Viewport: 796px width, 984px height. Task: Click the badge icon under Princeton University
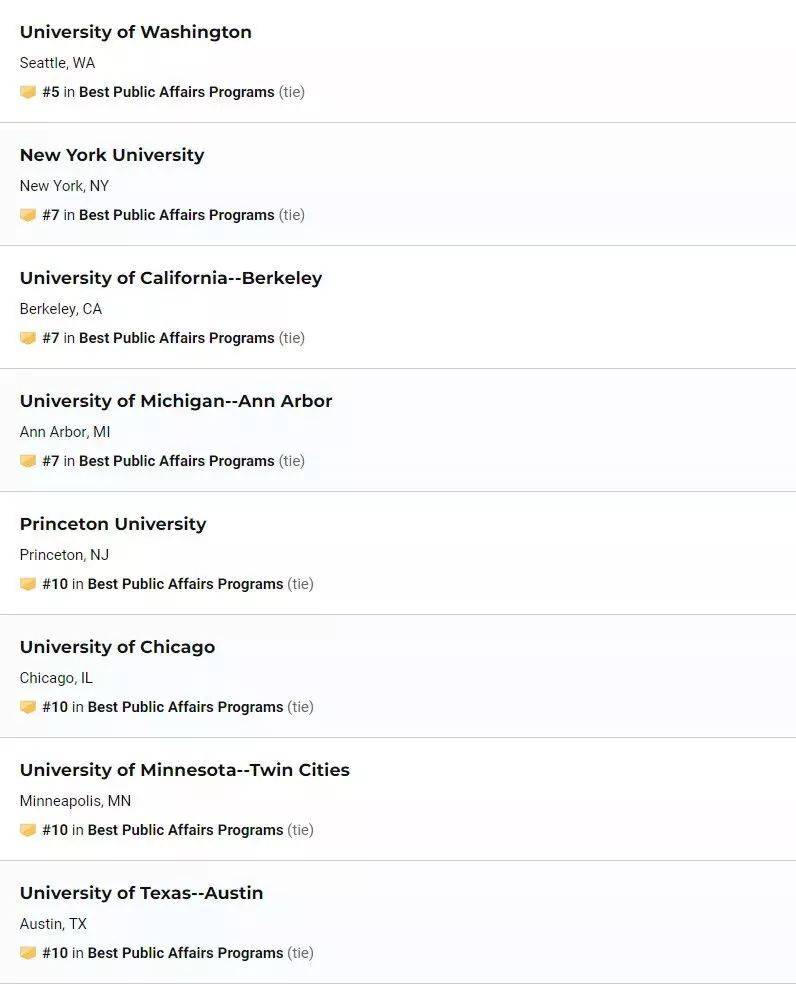(x=28, y=584)
